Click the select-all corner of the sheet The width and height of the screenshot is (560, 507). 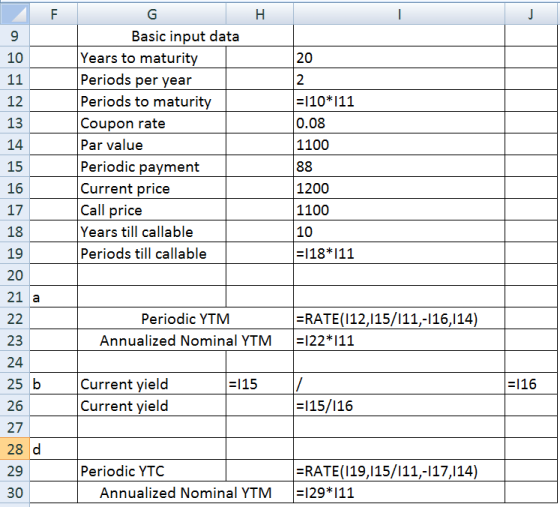tap(15, 14)
